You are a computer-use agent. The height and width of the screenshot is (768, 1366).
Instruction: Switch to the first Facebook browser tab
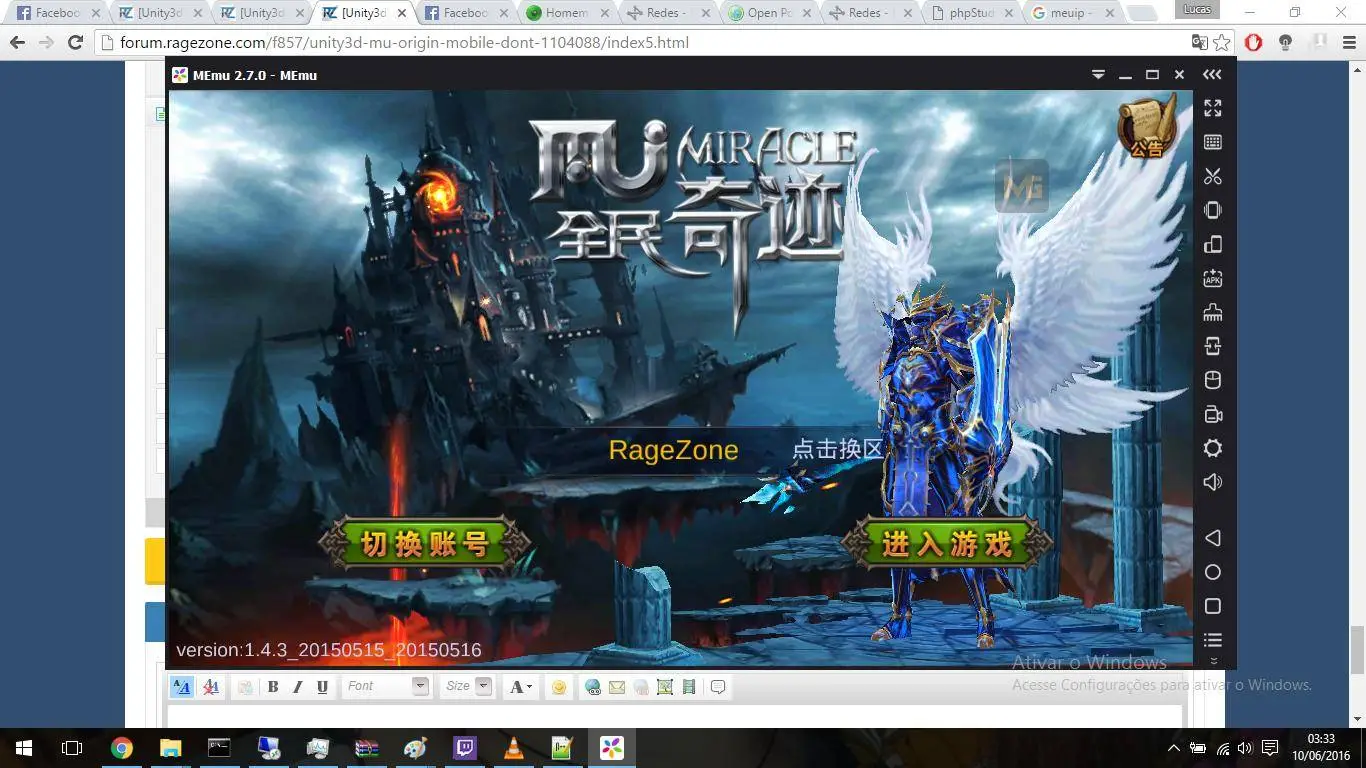click(x=56, y=13)
